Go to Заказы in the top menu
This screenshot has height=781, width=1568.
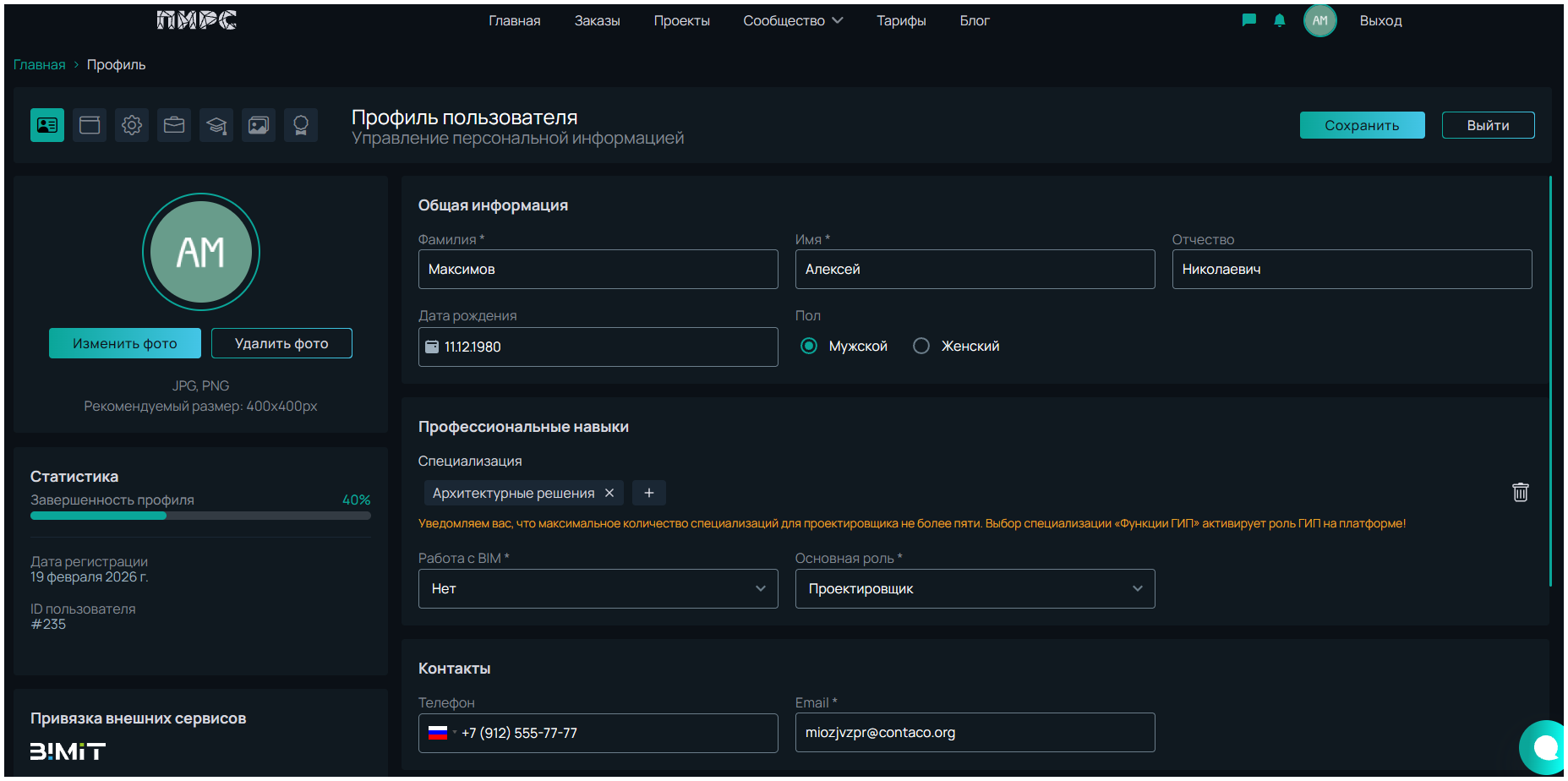click(597, 20)
